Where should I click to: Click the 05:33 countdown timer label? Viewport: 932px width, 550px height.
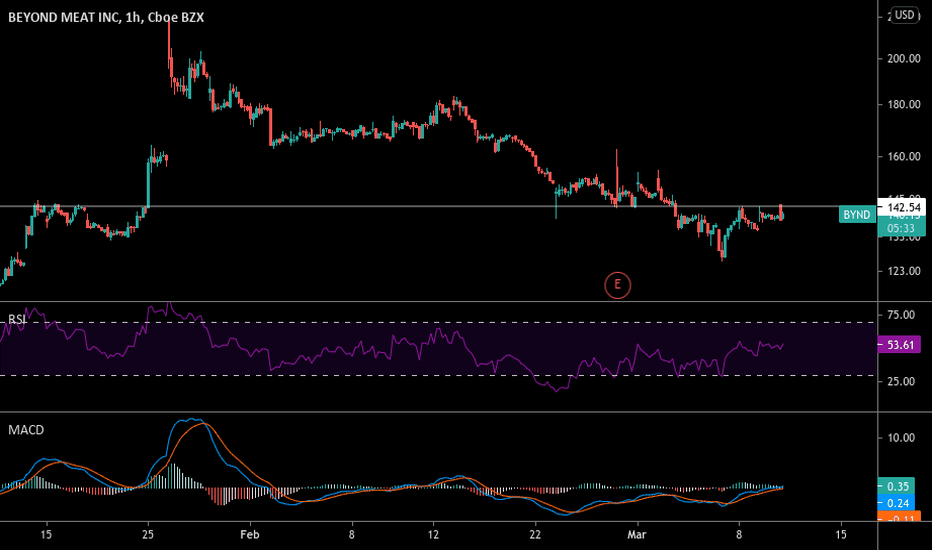point(901,228)
